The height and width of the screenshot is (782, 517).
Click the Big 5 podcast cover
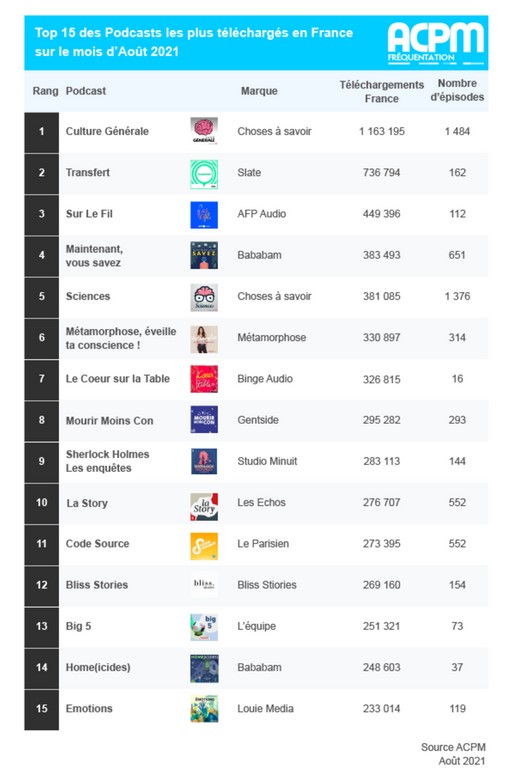pyautogui.click(x=204, y=627)
